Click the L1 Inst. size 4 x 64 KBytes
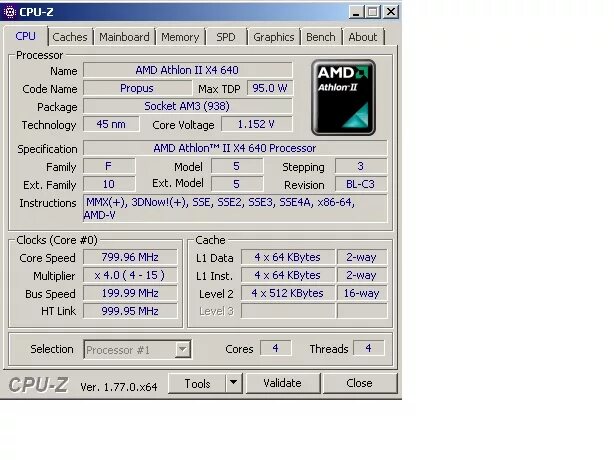Viewport: 614px width, 460px height. 288,275
